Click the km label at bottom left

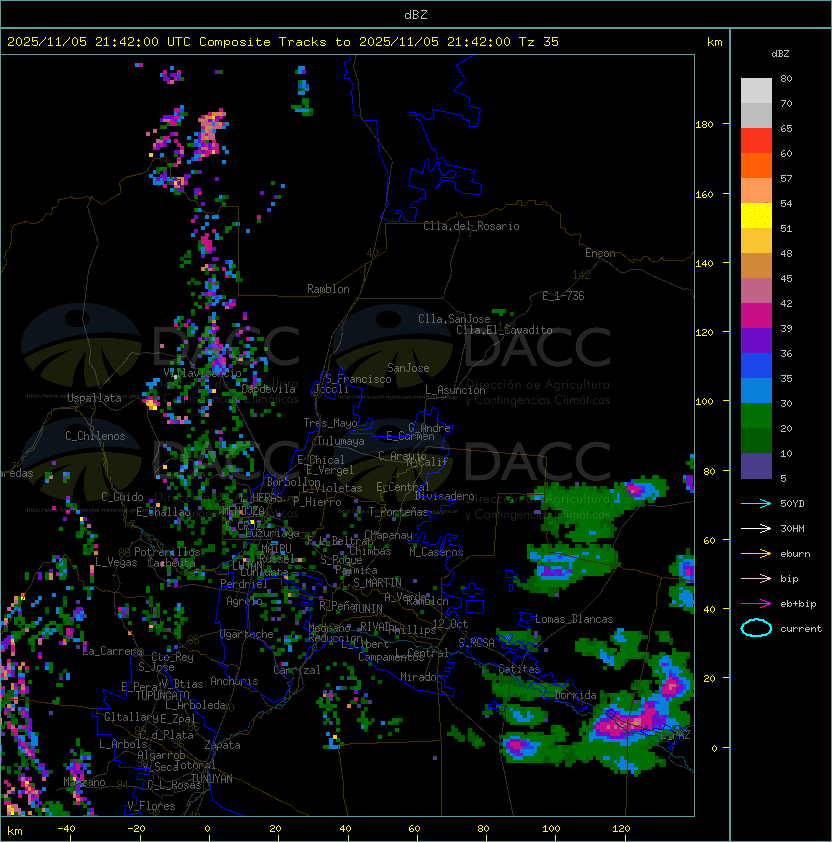click(x=15, y=831)
